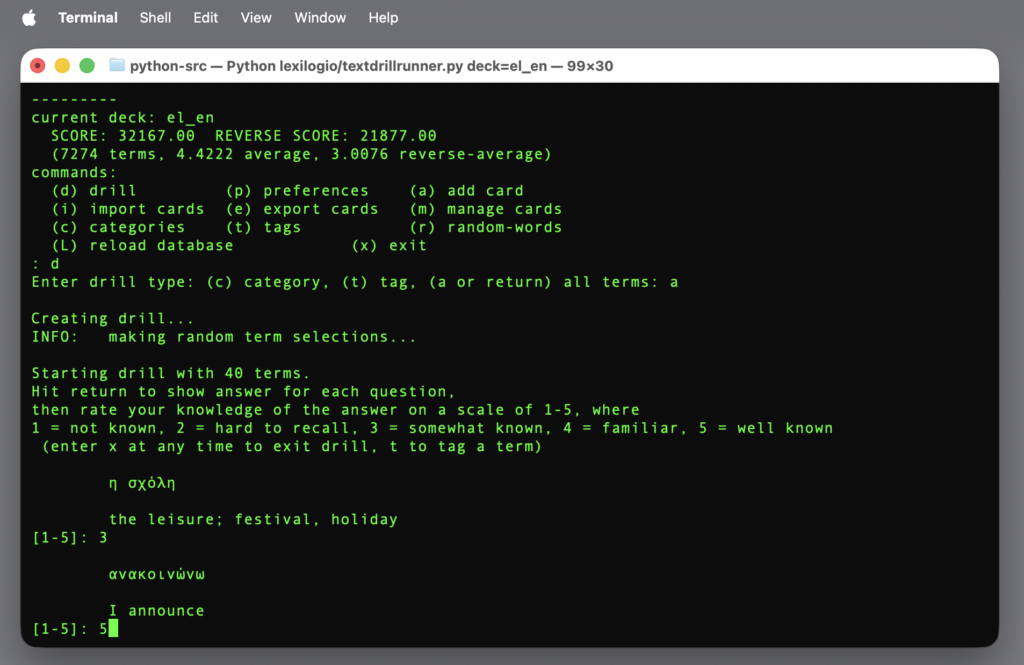The width and height of the screenshot is (1024, 665).
Task: Click the 'Creating drill...' line
Action: [113, 319]
